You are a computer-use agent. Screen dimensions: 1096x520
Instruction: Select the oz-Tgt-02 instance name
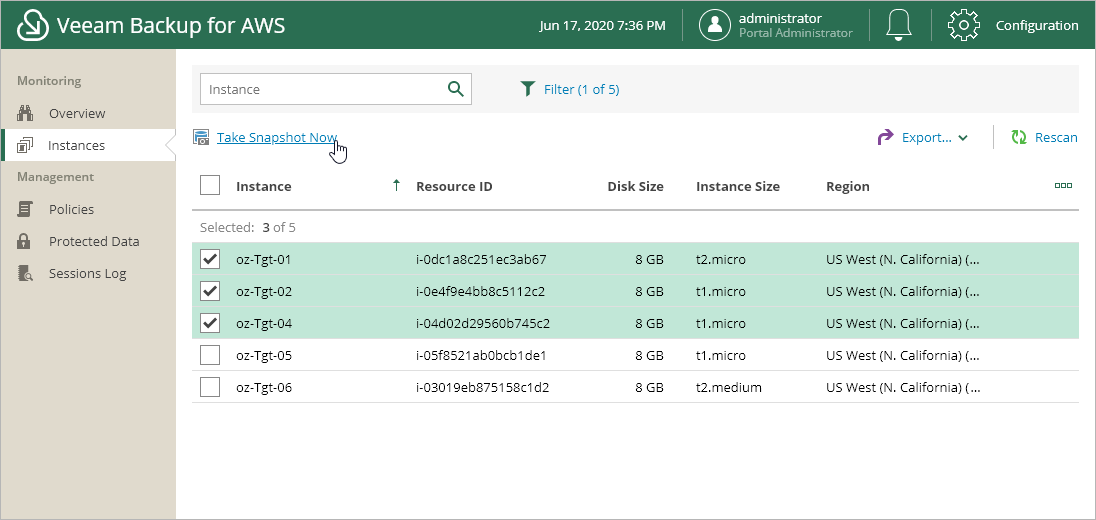point(264,291)
